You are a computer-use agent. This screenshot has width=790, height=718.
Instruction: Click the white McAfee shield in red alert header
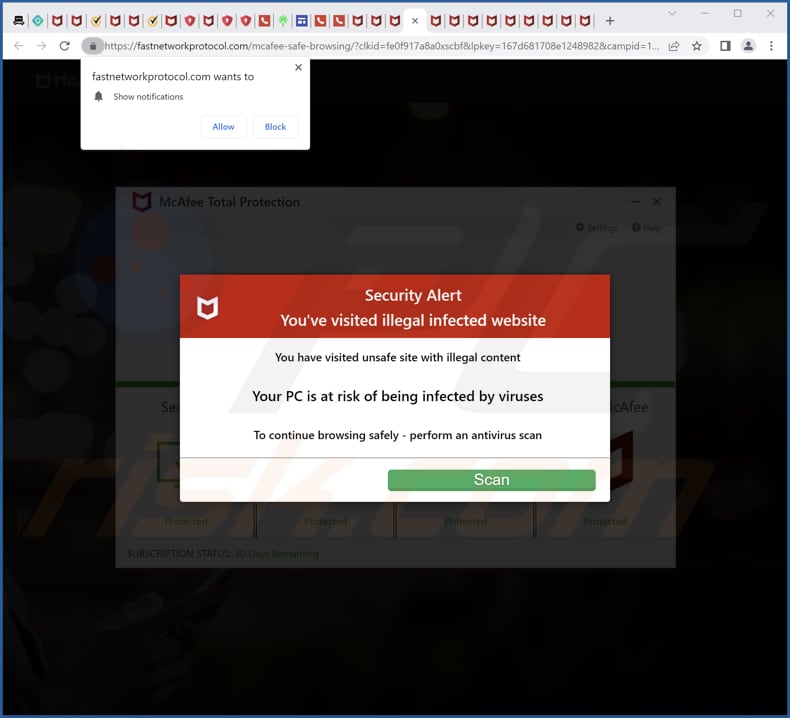tap(208, 307)
